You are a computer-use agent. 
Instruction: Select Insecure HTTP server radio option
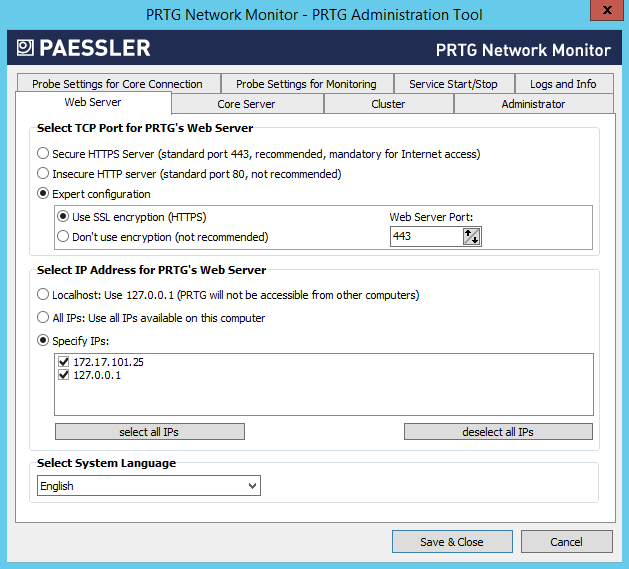point(43,174)
